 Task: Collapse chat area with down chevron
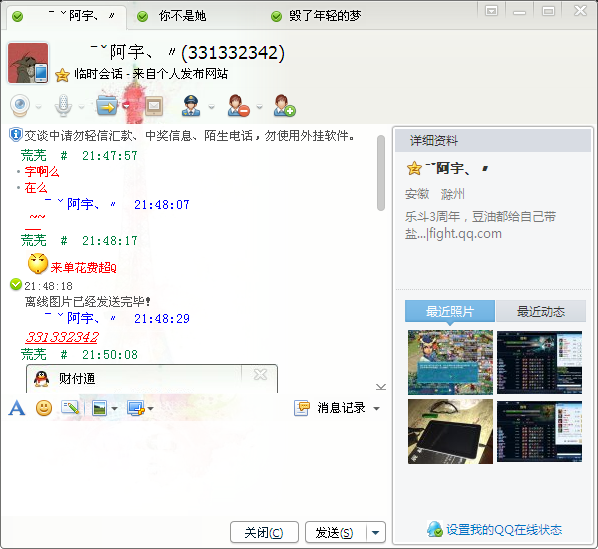pos(381,387)
